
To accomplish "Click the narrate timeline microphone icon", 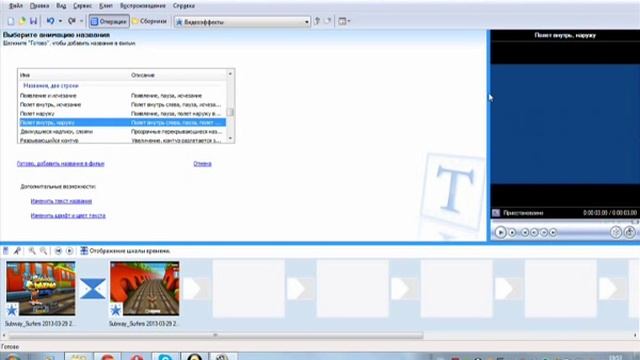I will [17, 251].
